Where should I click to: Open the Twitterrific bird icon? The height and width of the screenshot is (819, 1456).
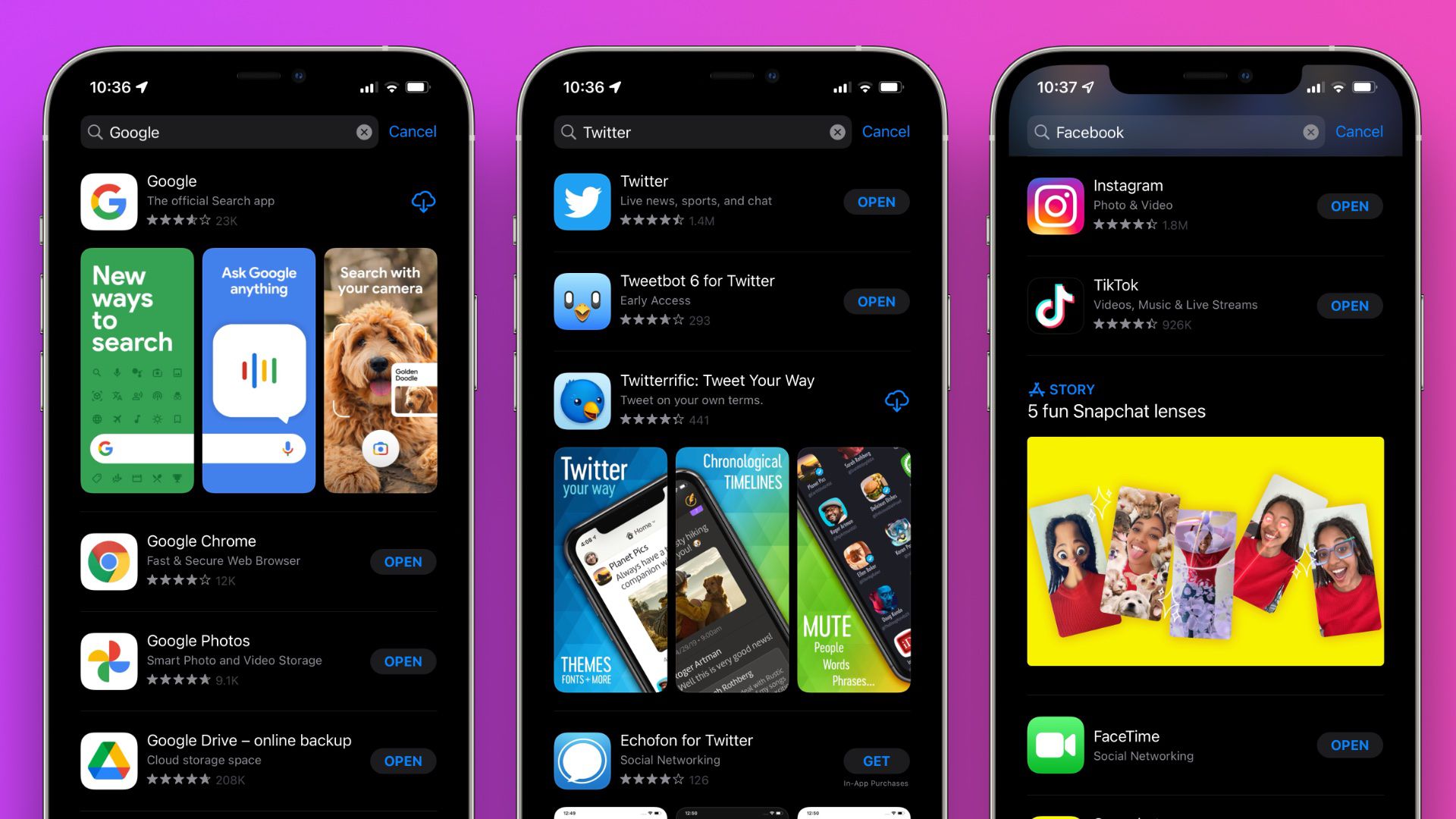[x=582, y=400]
